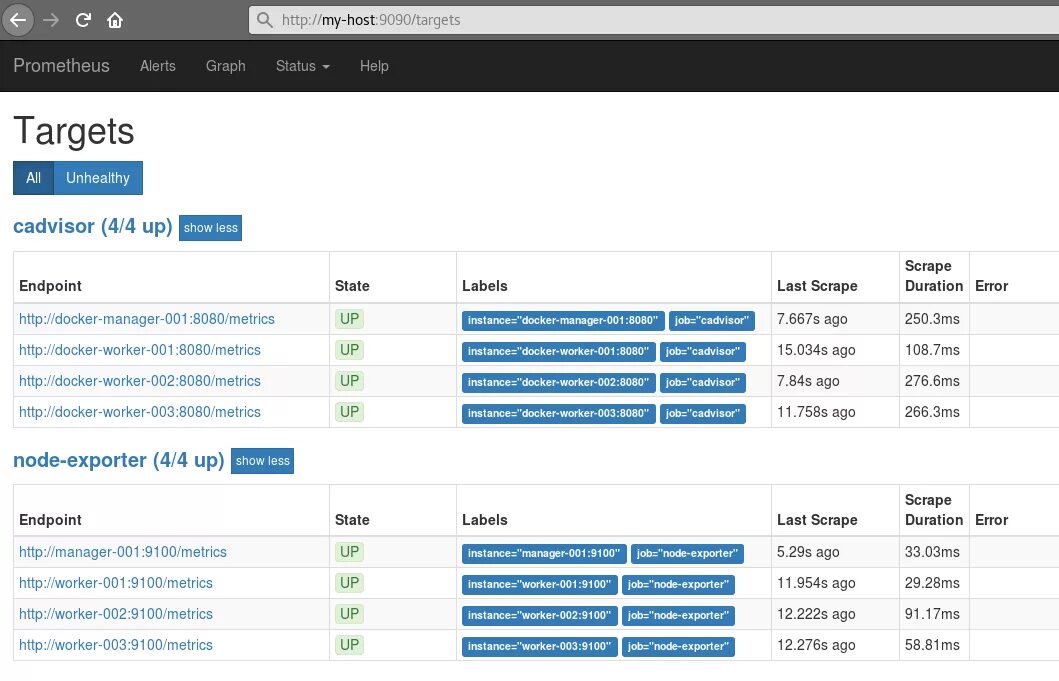Open the Graph menu item
Viewport: 1059px width, 681px height.
point(226,66)
